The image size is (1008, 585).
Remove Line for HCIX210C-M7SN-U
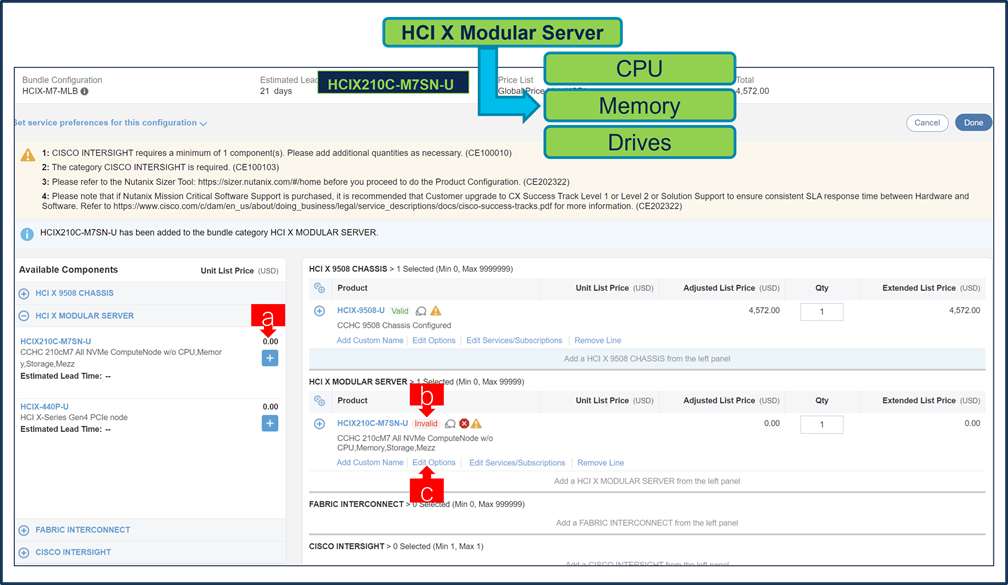click(600, 463)
